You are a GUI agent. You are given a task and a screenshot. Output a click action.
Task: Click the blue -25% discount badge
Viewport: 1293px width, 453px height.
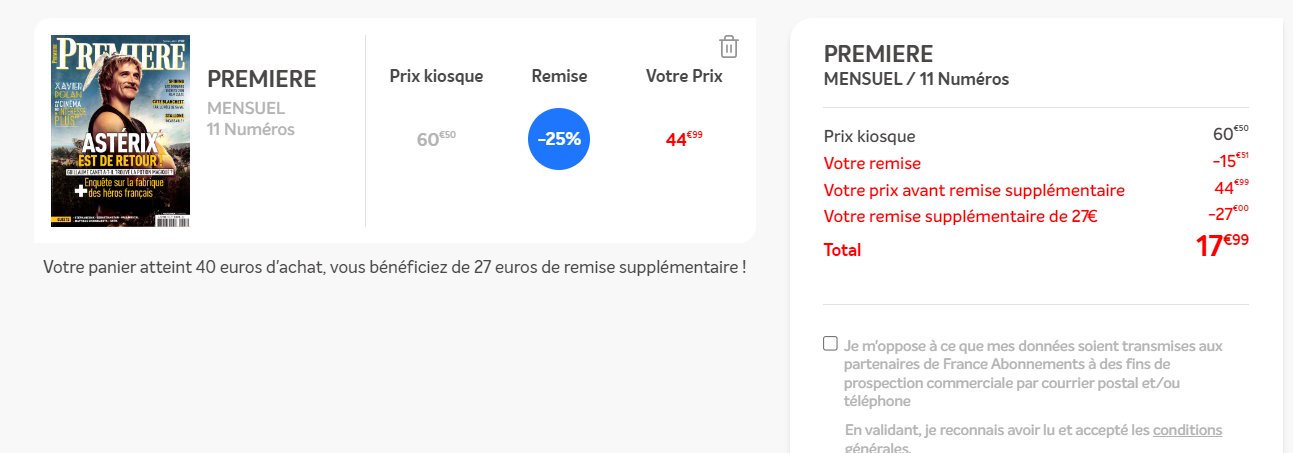point(559,139)
